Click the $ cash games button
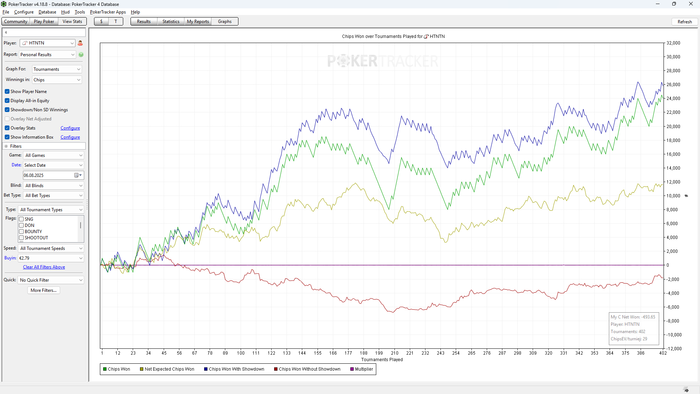Viewport: 700px width, 394px height. [x=101, y=21]
